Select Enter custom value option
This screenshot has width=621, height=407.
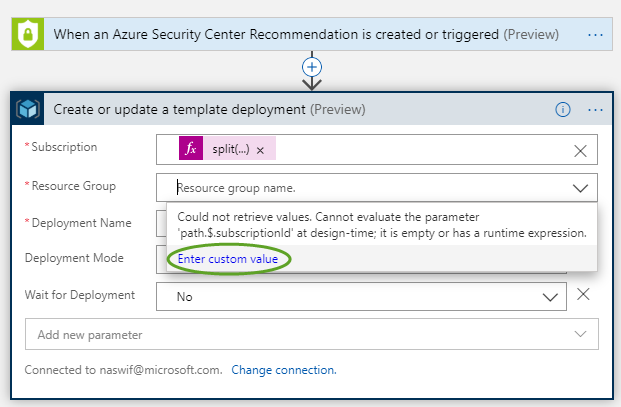click(228, 259)
